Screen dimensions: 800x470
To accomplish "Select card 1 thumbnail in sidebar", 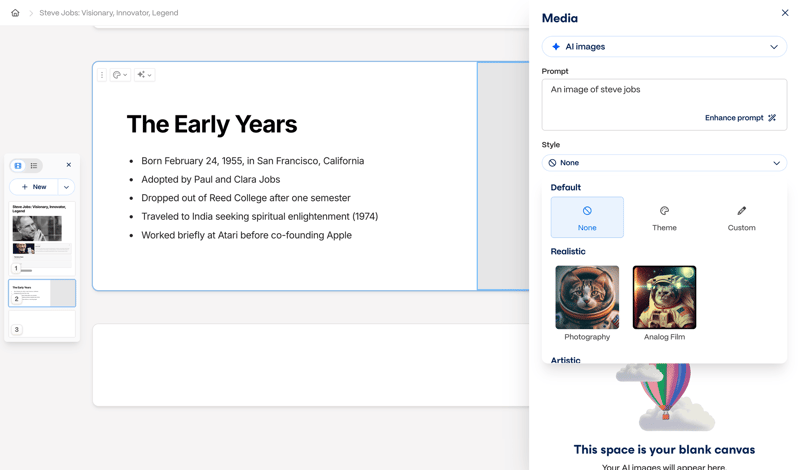I will pos(42,238).
